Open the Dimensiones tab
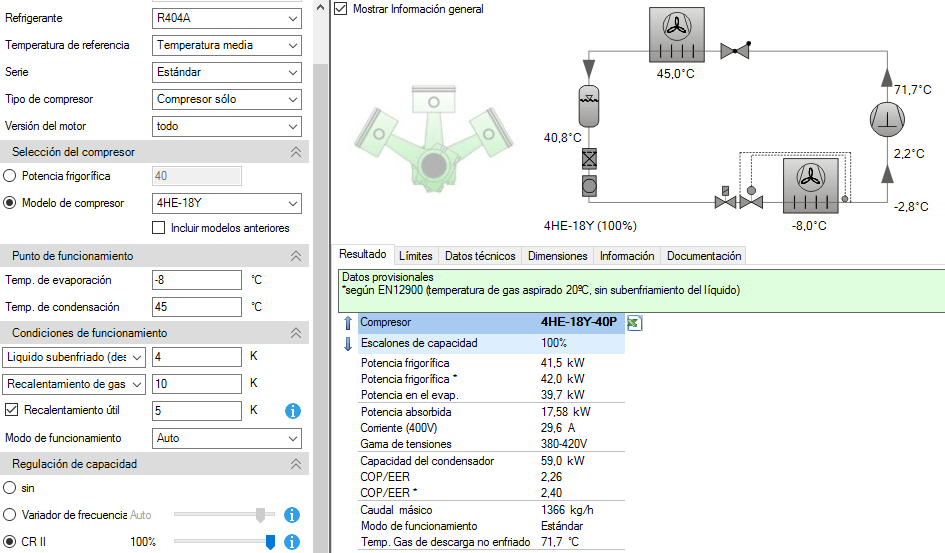 click(x=558, y=256)
